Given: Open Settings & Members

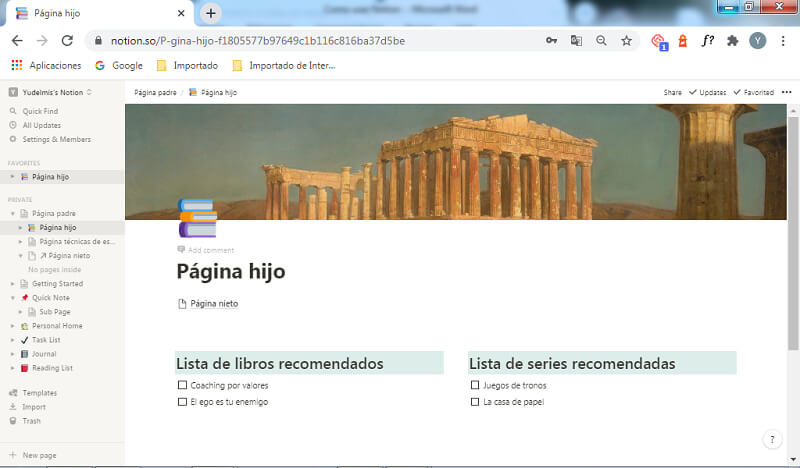Looking at the screenshot, I should [x=56, y=139].
